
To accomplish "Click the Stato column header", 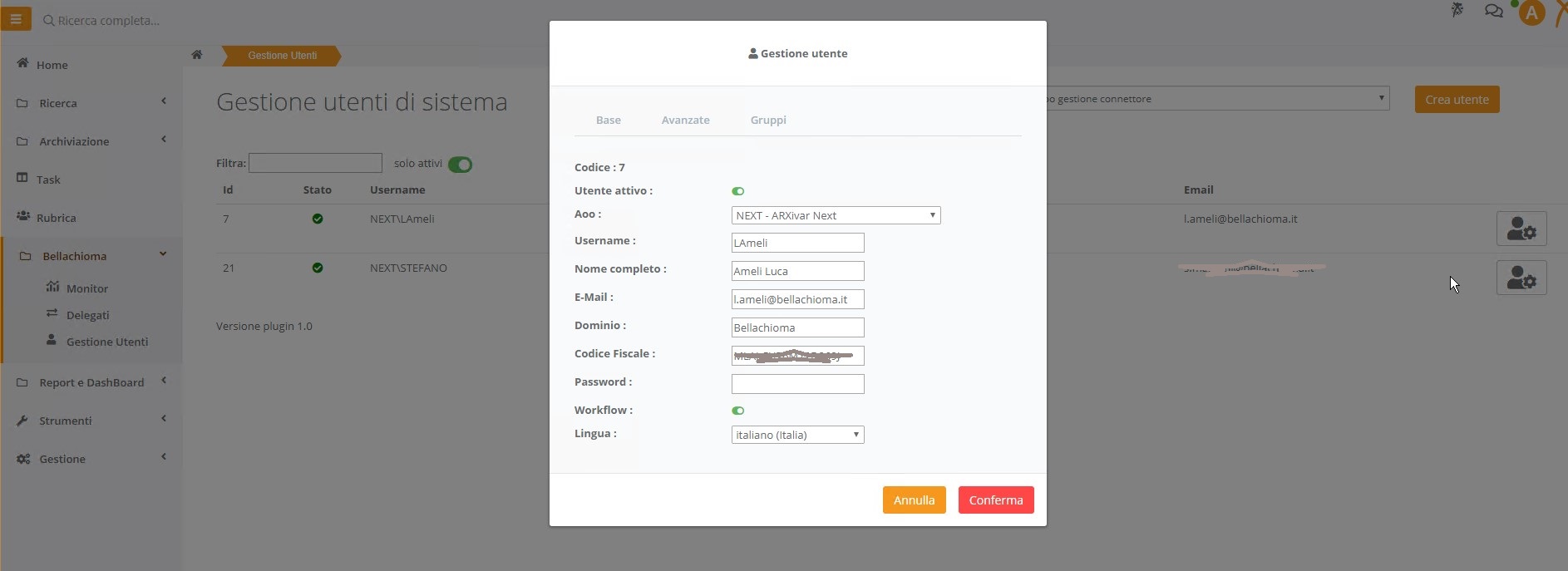I will (317, 190).
